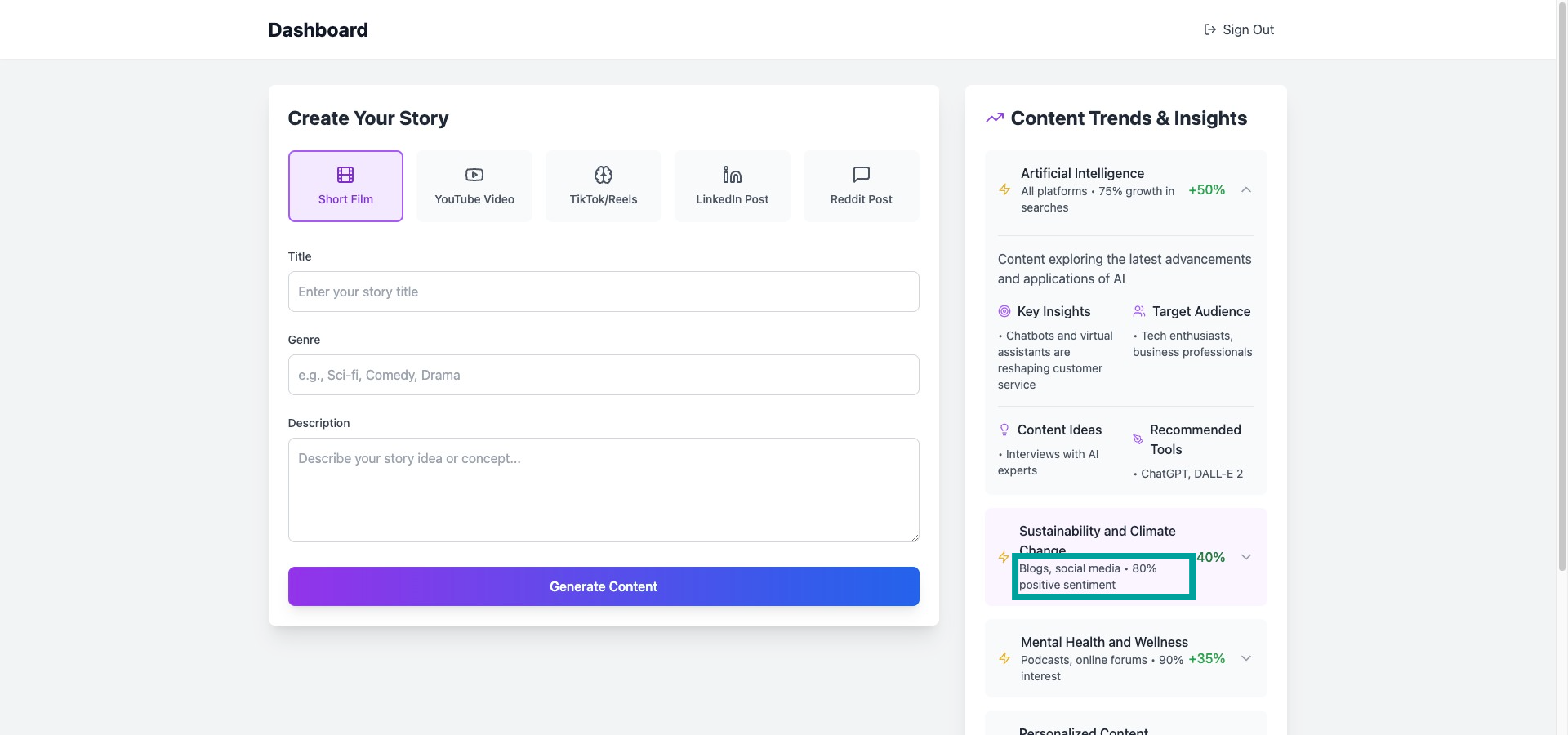Collapse the Artificial Intelligence trend card

click(1246, 189)
